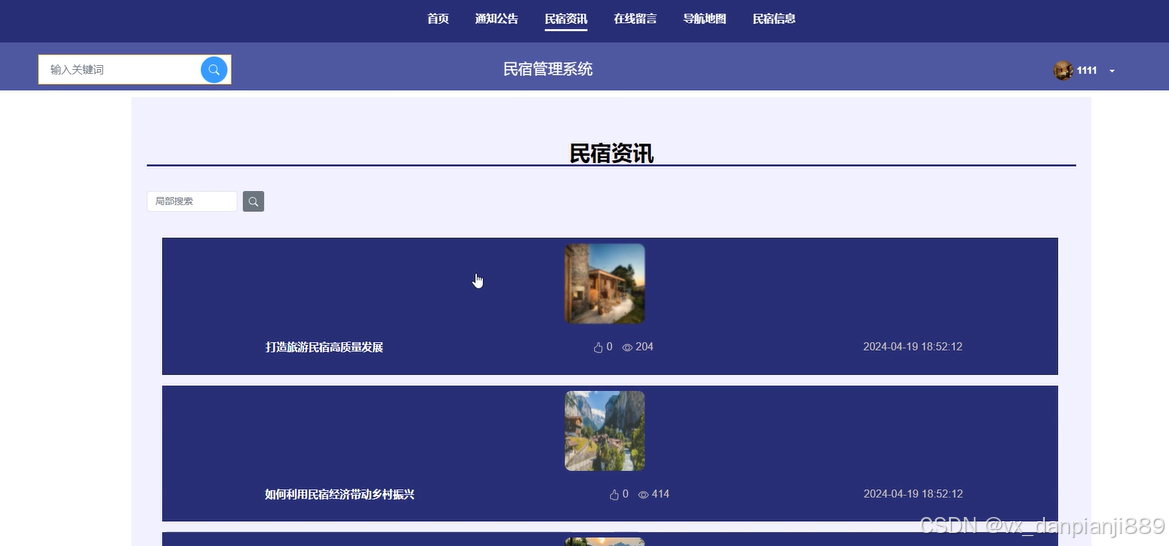Click timestamp 2024-04-19 18:52:12 on 打造旅游民宿高质量发展
The width and height of the screenshot is (1169, 546).
913,347
